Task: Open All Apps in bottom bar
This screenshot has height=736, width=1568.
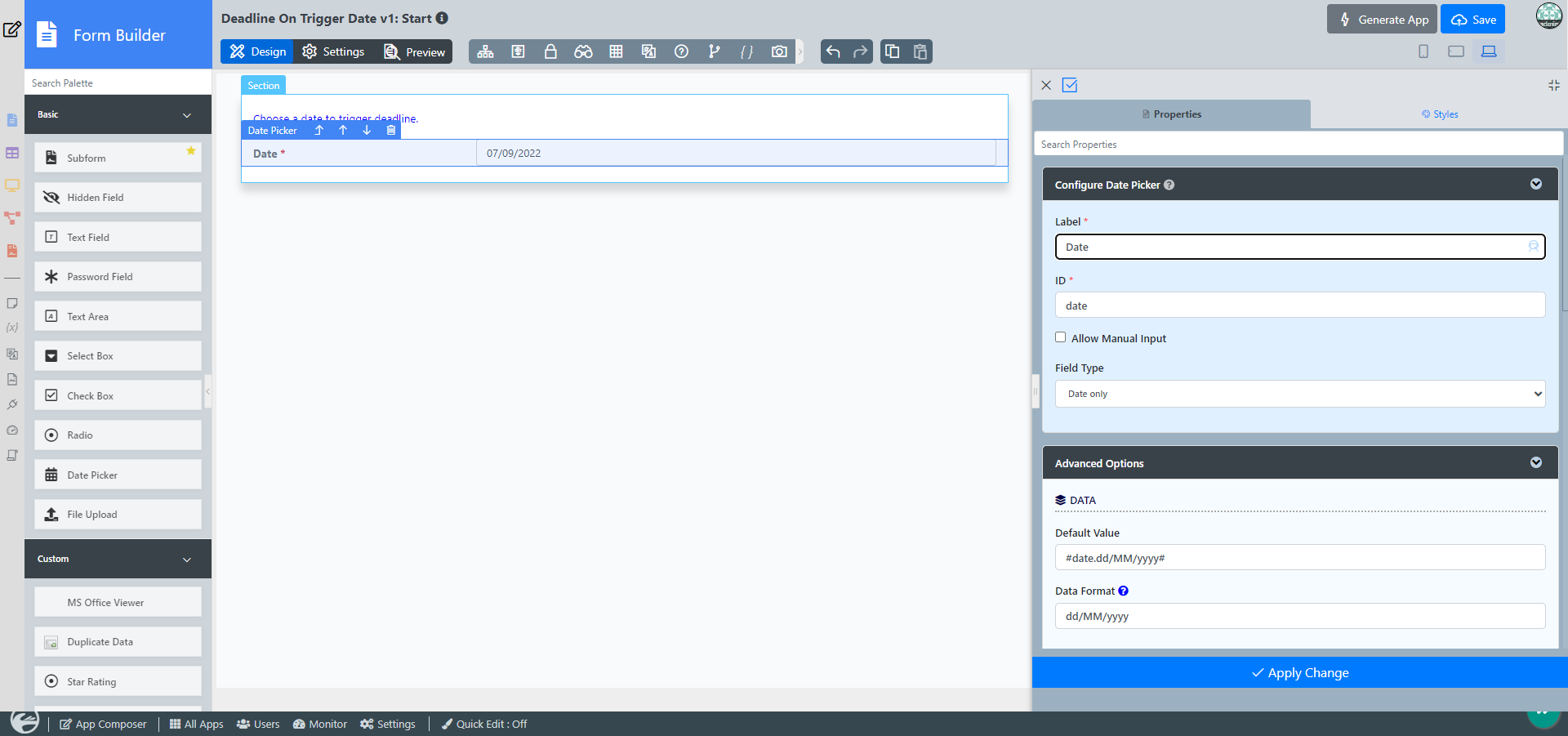Action: tap(196, 724)
